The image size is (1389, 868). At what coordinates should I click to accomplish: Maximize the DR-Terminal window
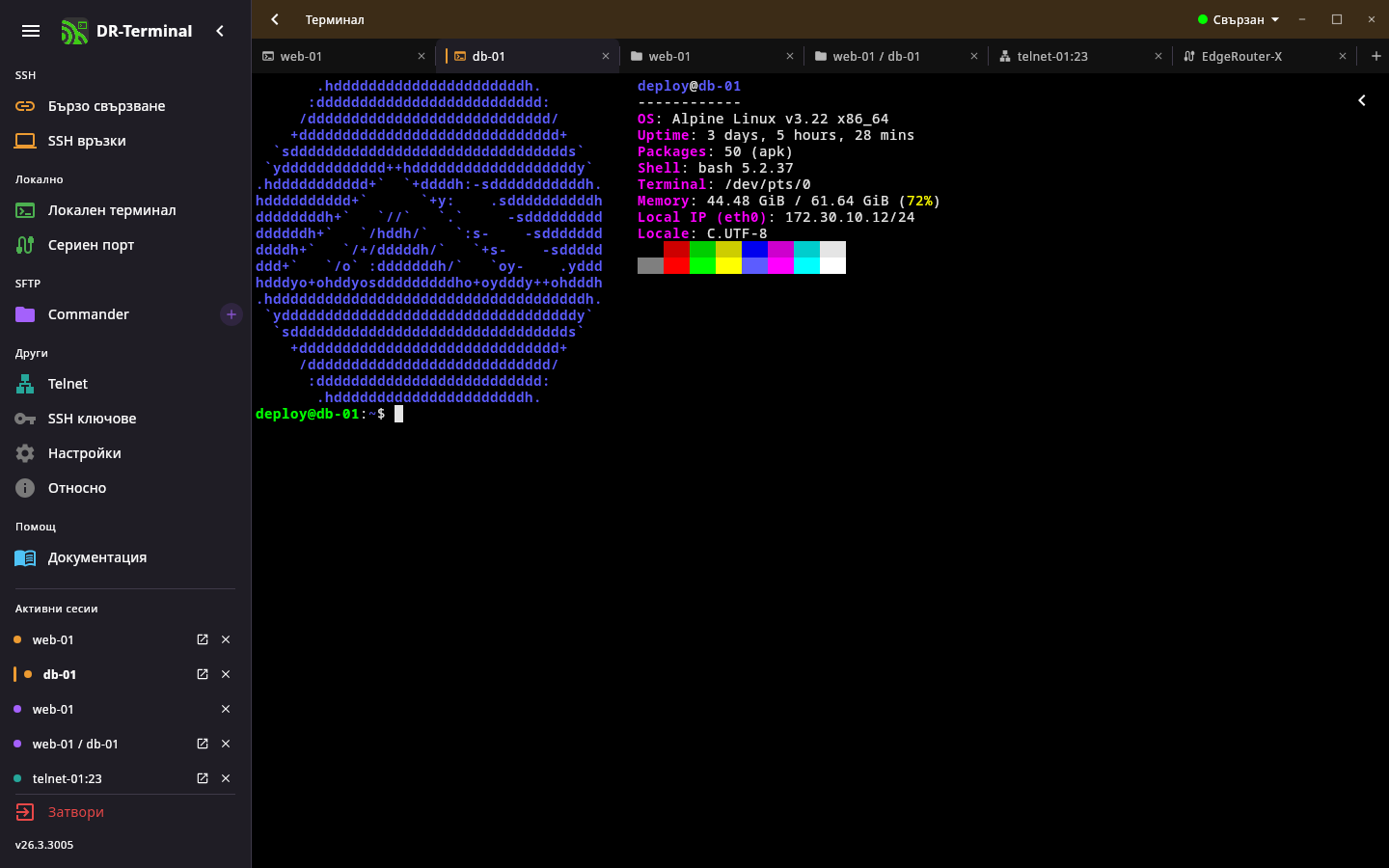tap(1337, 19)
